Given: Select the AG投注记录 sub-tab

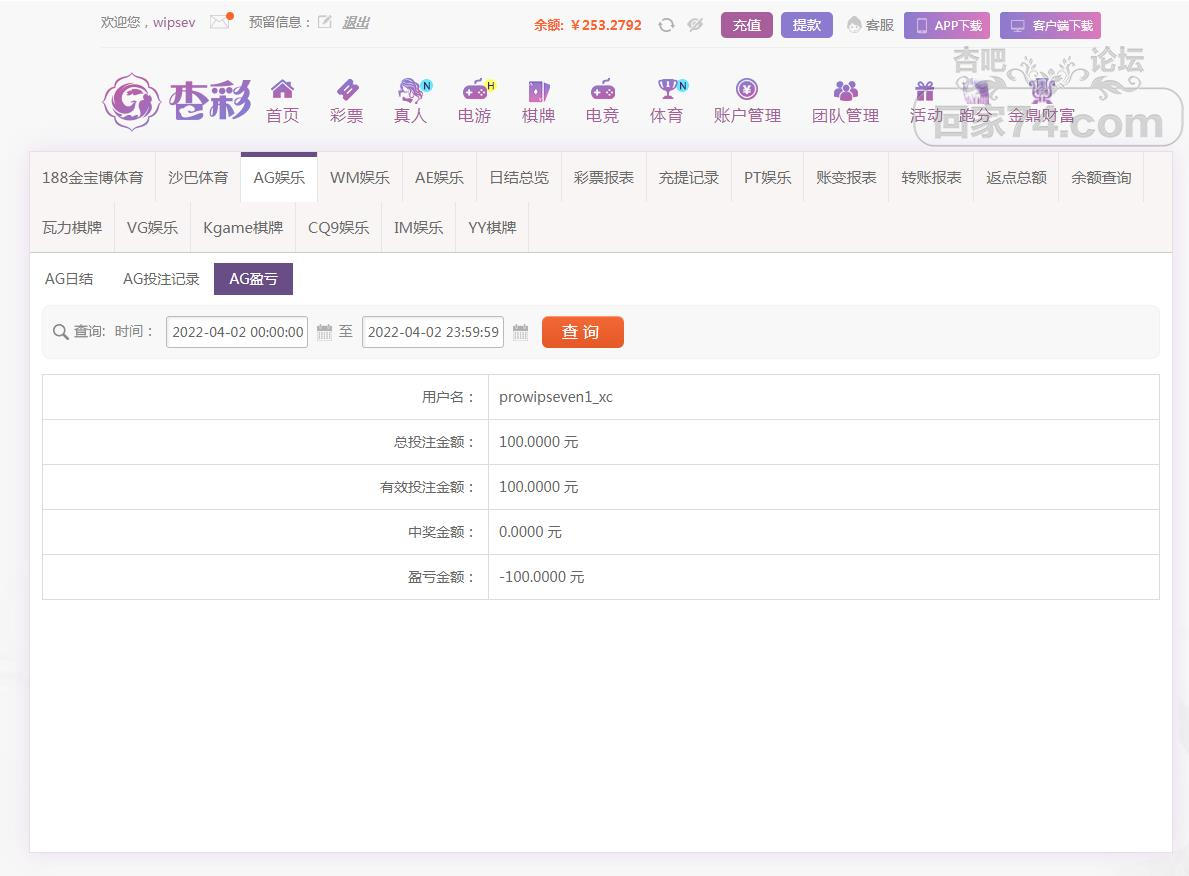Looking at the screenshot, I should [161, 279].
